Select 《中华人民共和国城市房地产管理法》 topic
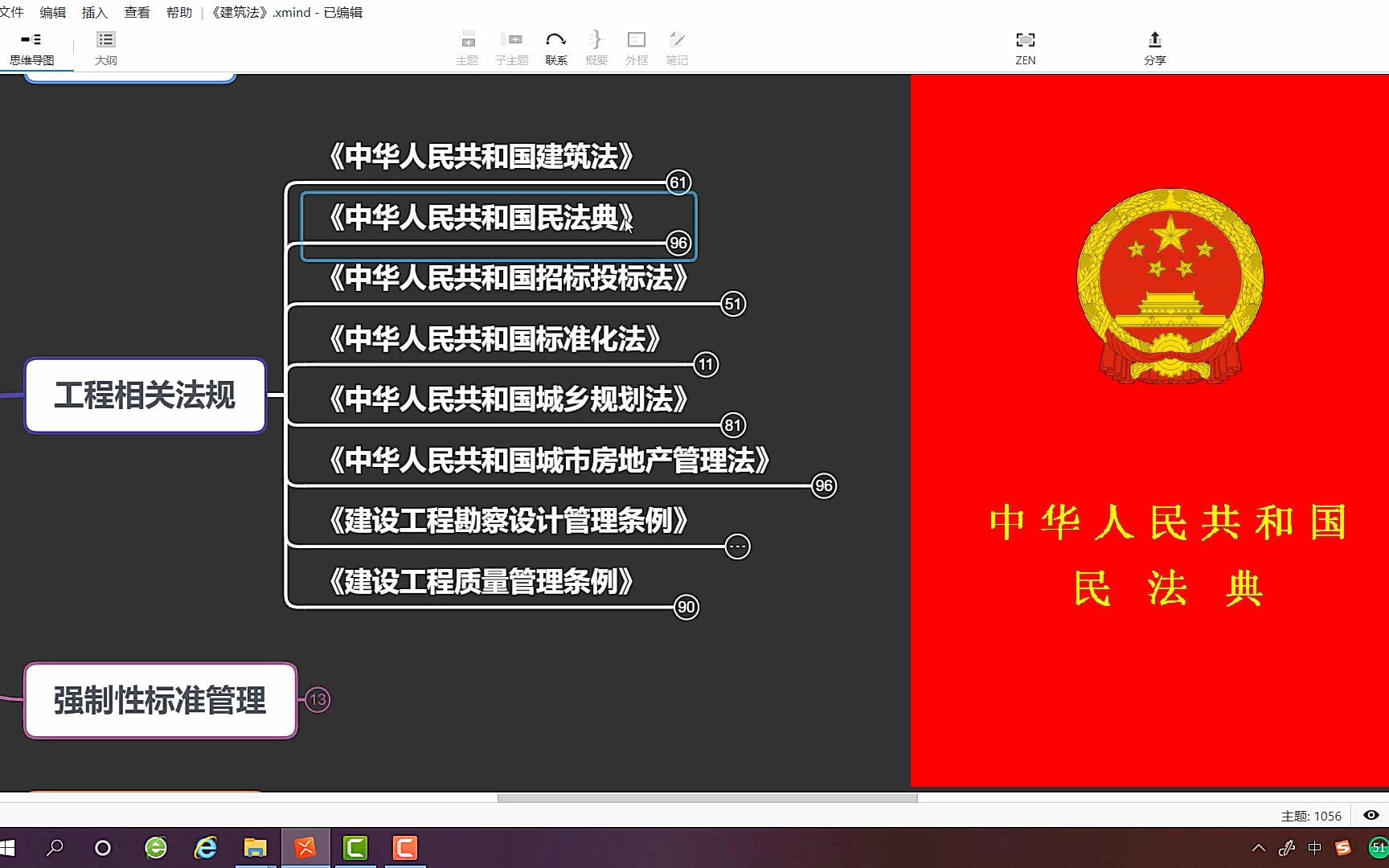 [x=550, y=460]
